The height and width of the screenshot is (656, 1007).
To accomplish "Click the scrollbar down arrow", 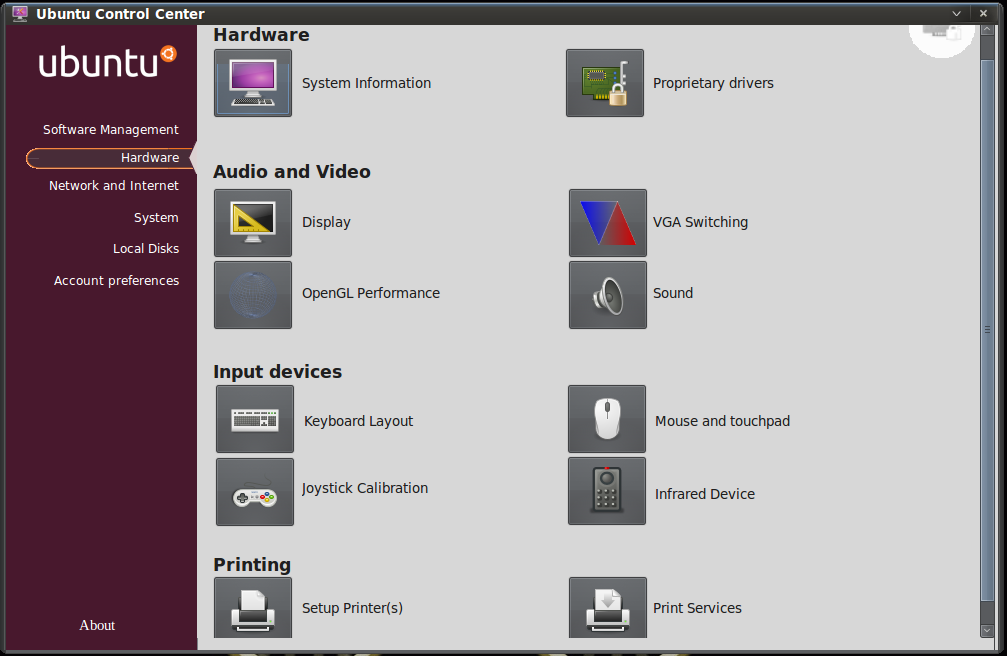I will coord(987,631).
